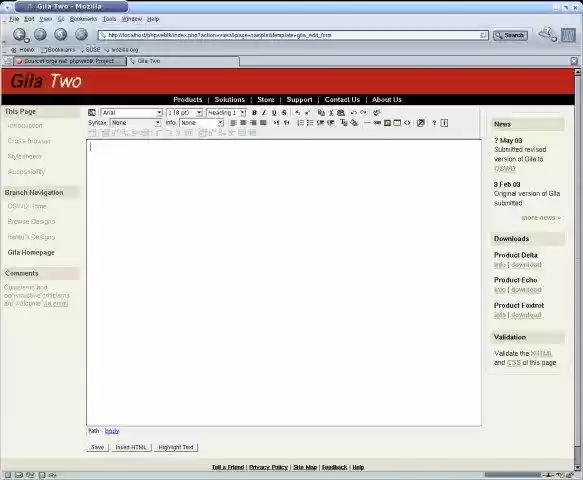Open the Contact Us navigation link

[x=342, y=100]
